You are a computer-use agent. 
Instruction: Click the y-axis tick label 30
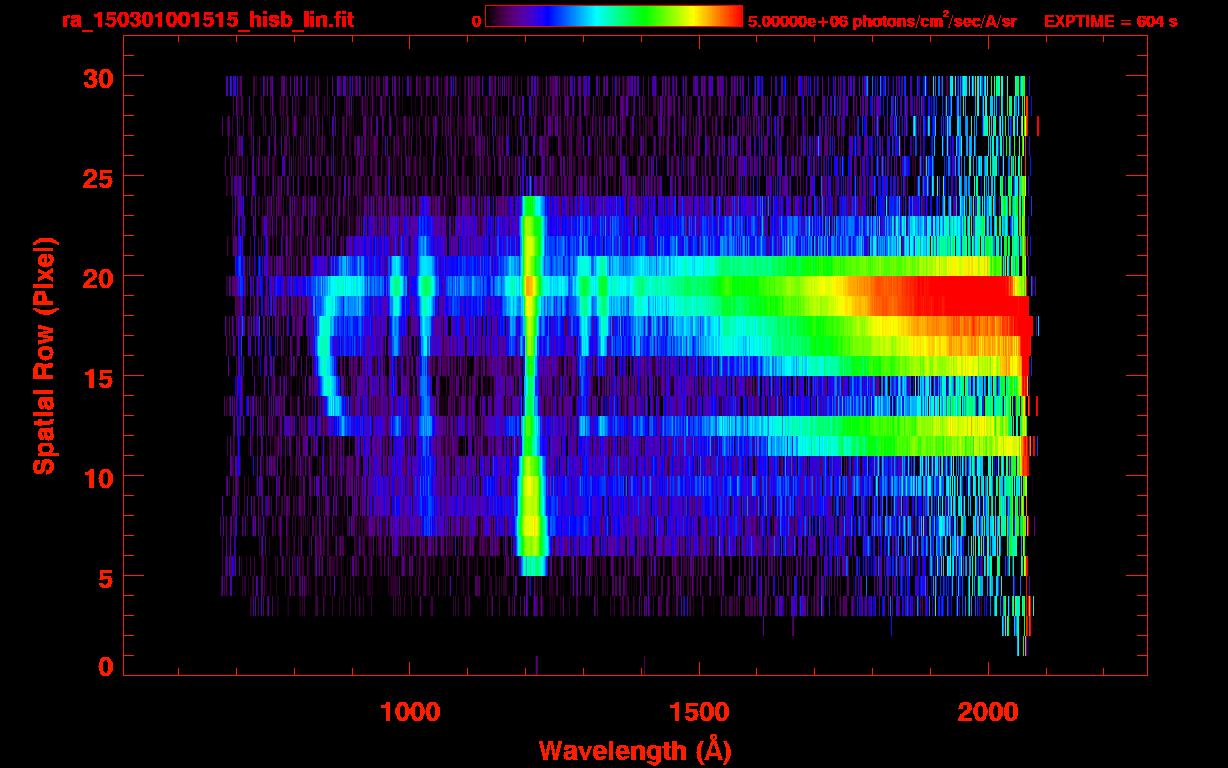[99, 77]
